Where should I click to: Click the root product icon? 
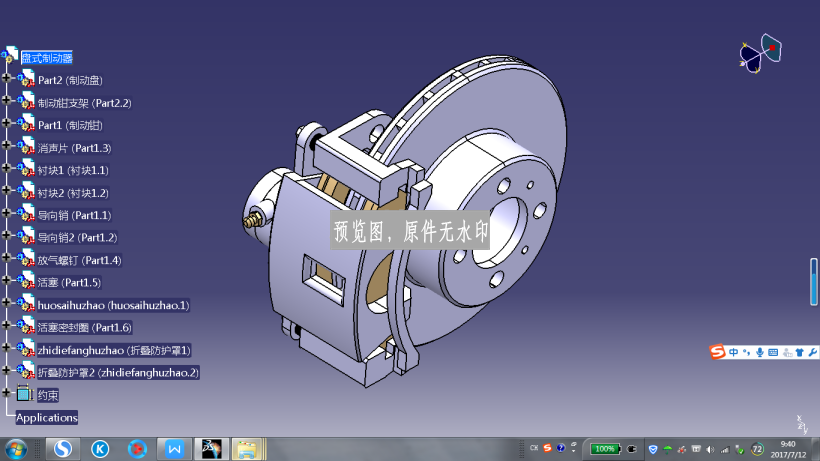pos(10,55)
